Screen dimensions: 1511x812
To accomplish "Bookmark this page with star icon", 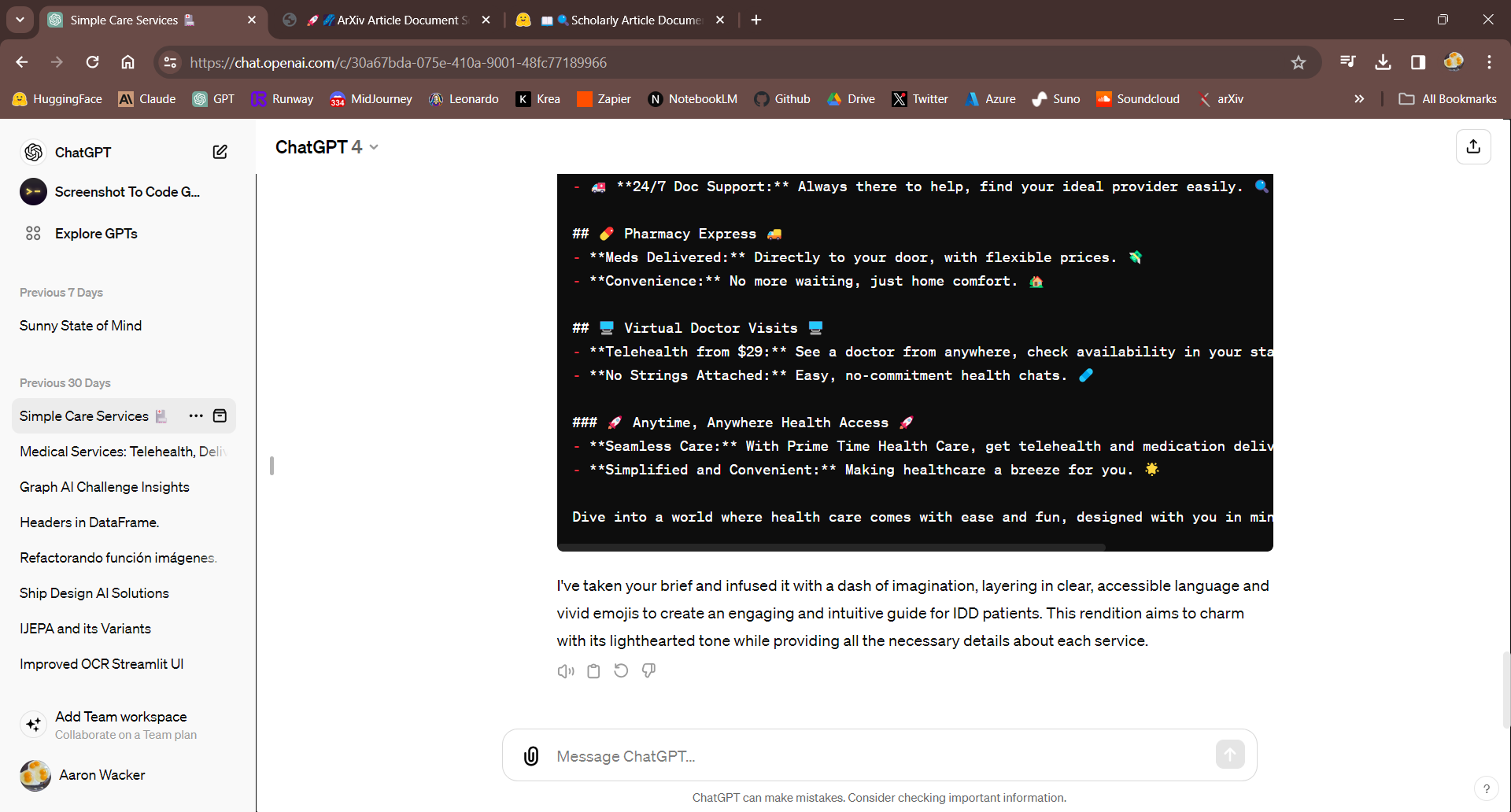I will click(x=1299, y=62).
